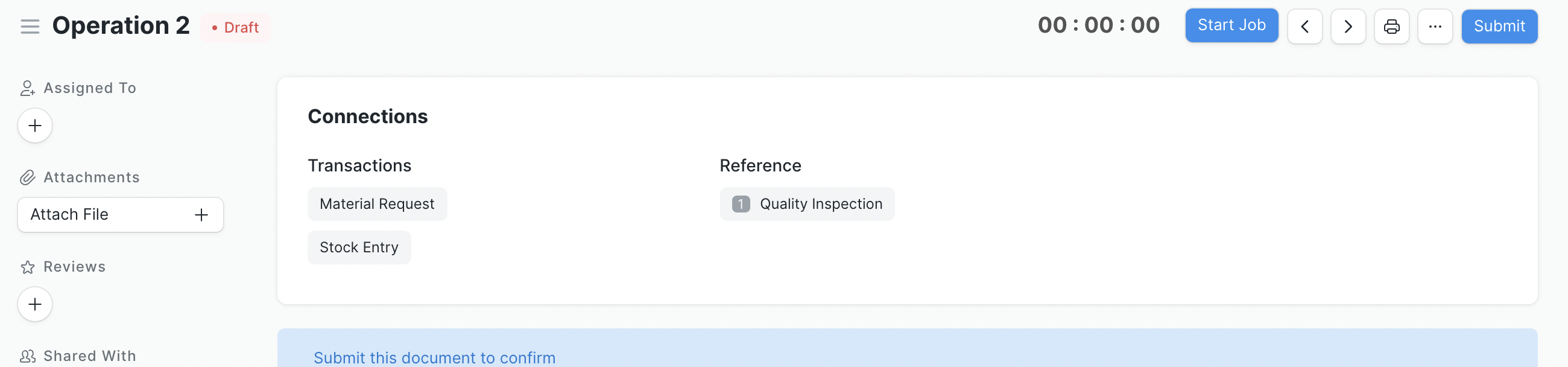1568x367 pixels.
Task: Submit the Operation 2 document
Action: (x=1499, y=27)
